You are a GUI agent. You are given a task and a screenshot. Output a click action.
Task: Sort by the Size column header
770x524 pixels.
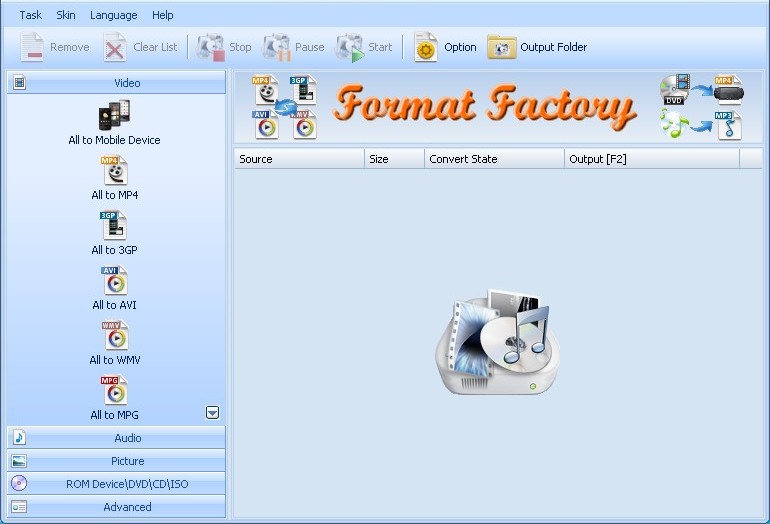(394, 159)
